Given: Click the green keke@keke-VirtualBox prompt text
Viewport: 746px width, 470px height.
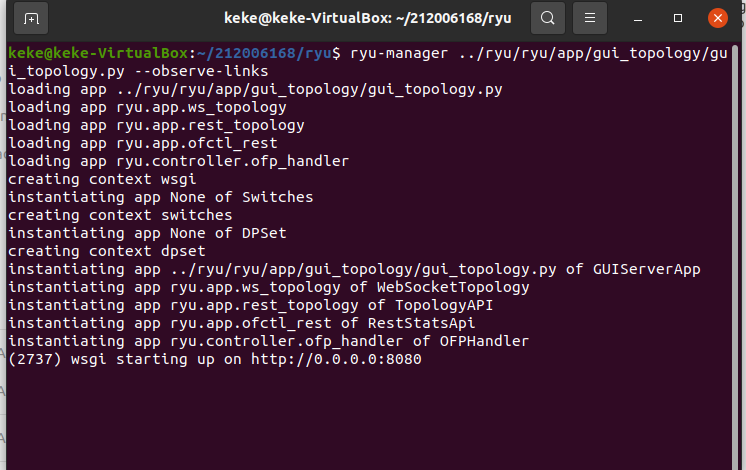Looking at the screenshot, I should pyautogui.click(x=98, y=53).
